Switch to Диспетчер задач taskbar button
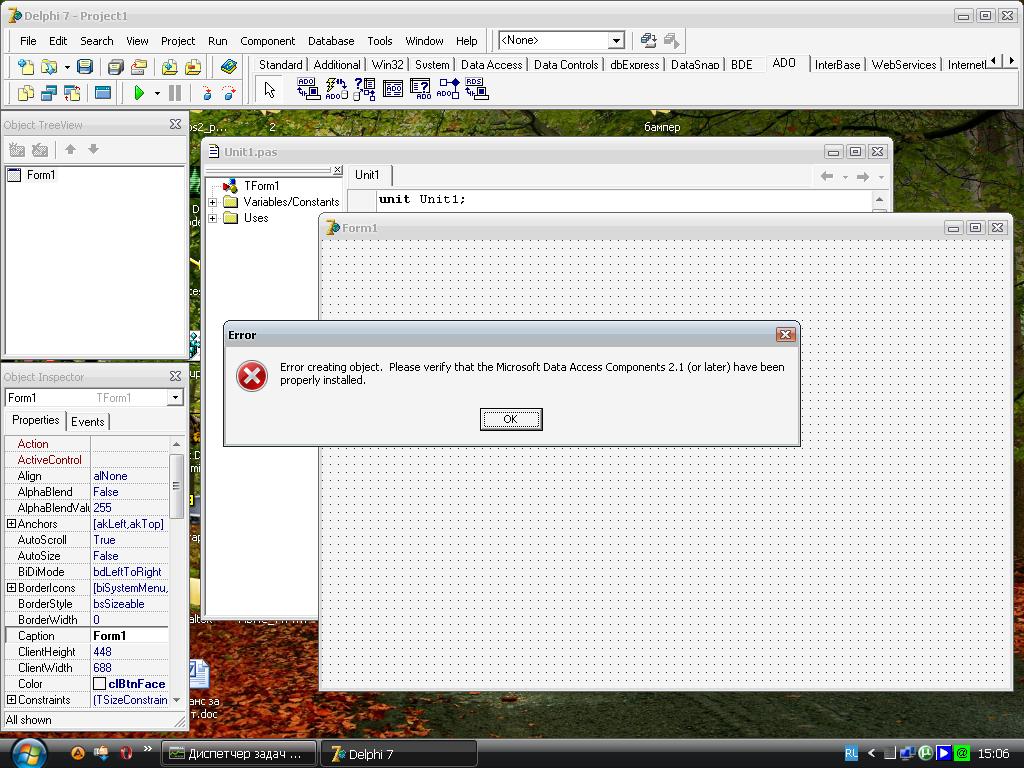This screenshot has height=768, width=1024. pyautogui.click(x=238, y=754)
